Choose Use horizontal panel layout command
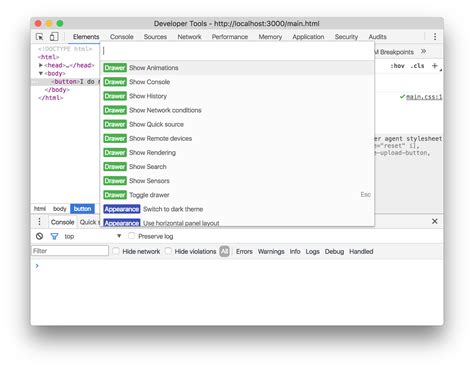Viewport: 474px width, 369px height. pos(237,222)
